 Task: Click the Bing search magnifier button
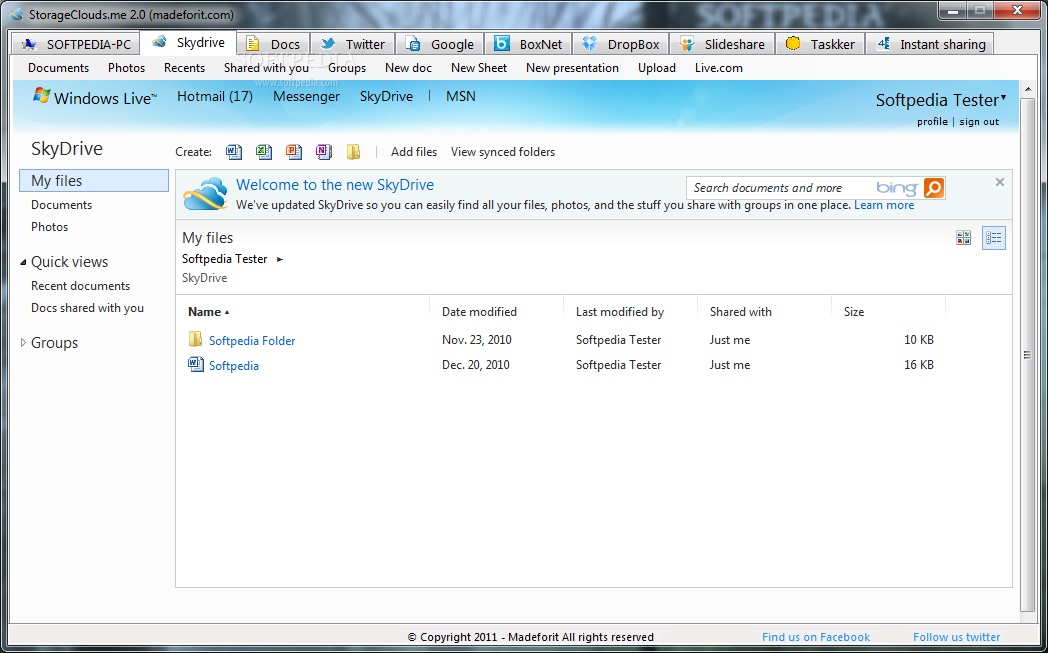[934, 188]
